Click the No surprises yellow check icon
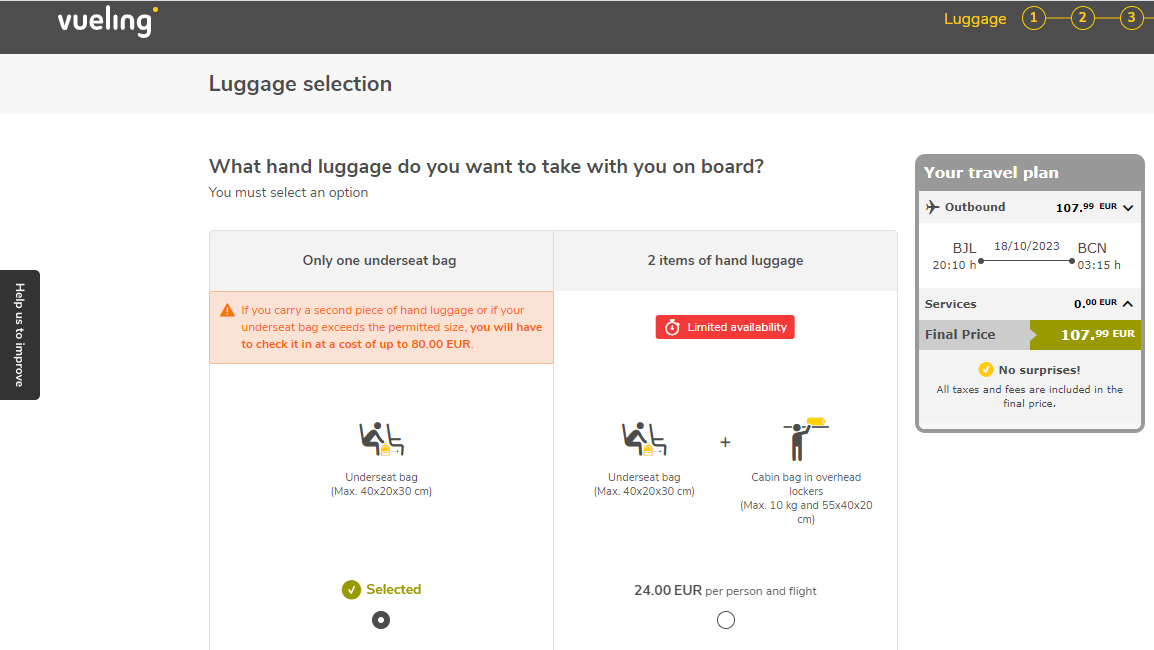Screen dimensions: 1154x650 click(x=985, y=370)
